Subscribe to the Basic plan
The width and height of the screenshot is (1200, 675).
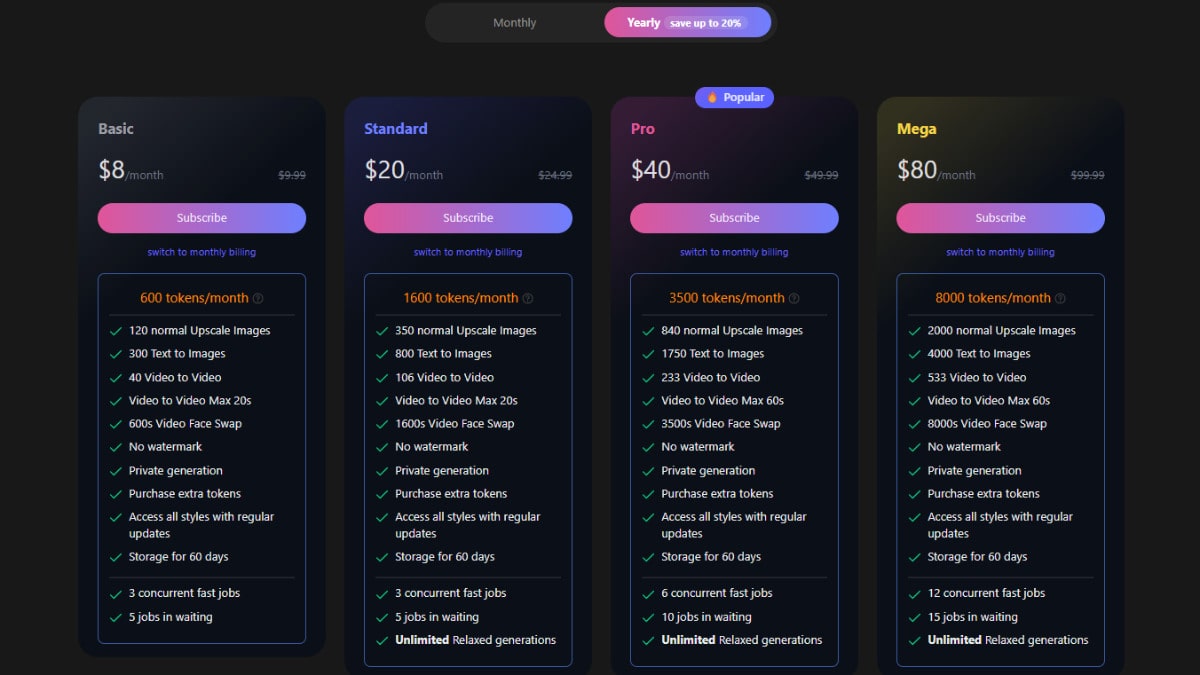[x=202, y=218]
